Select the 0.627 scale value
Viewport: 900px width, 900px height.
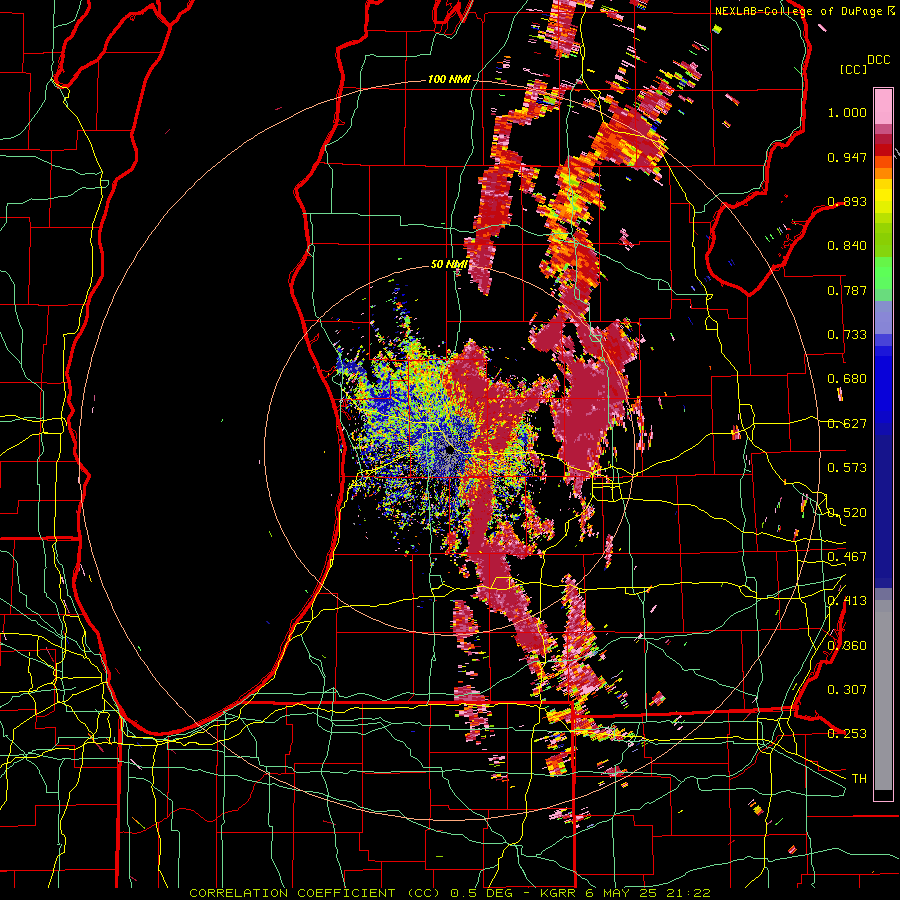tap(847, 424)
